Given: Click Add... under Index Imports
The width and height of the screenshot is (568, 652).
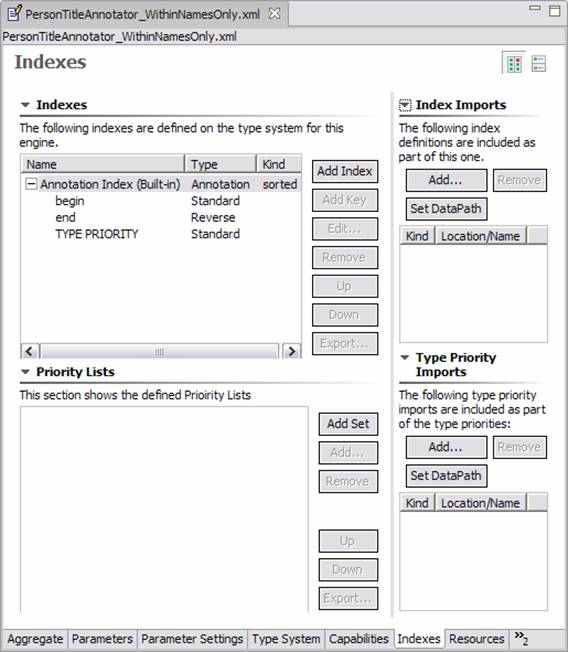Looking at the screenshot, I should coord(446,180).
